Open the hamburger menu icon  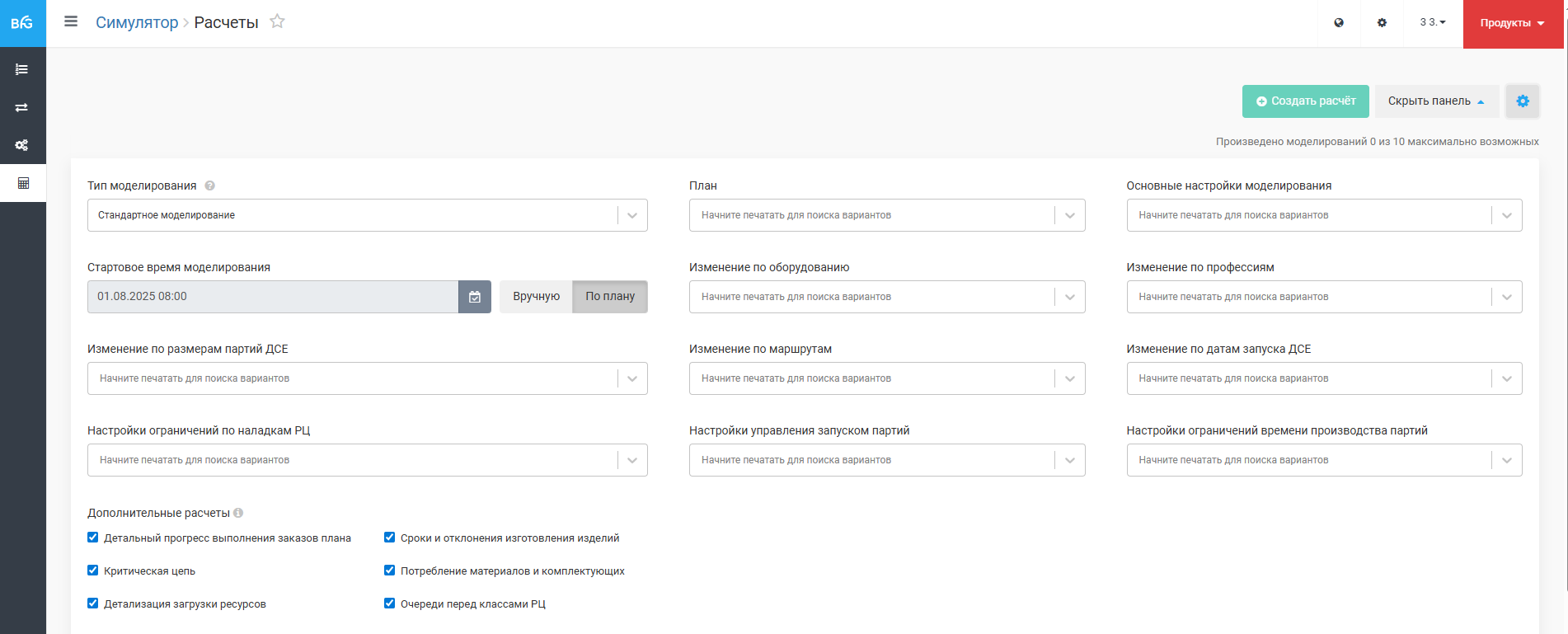tap(71, 21)
